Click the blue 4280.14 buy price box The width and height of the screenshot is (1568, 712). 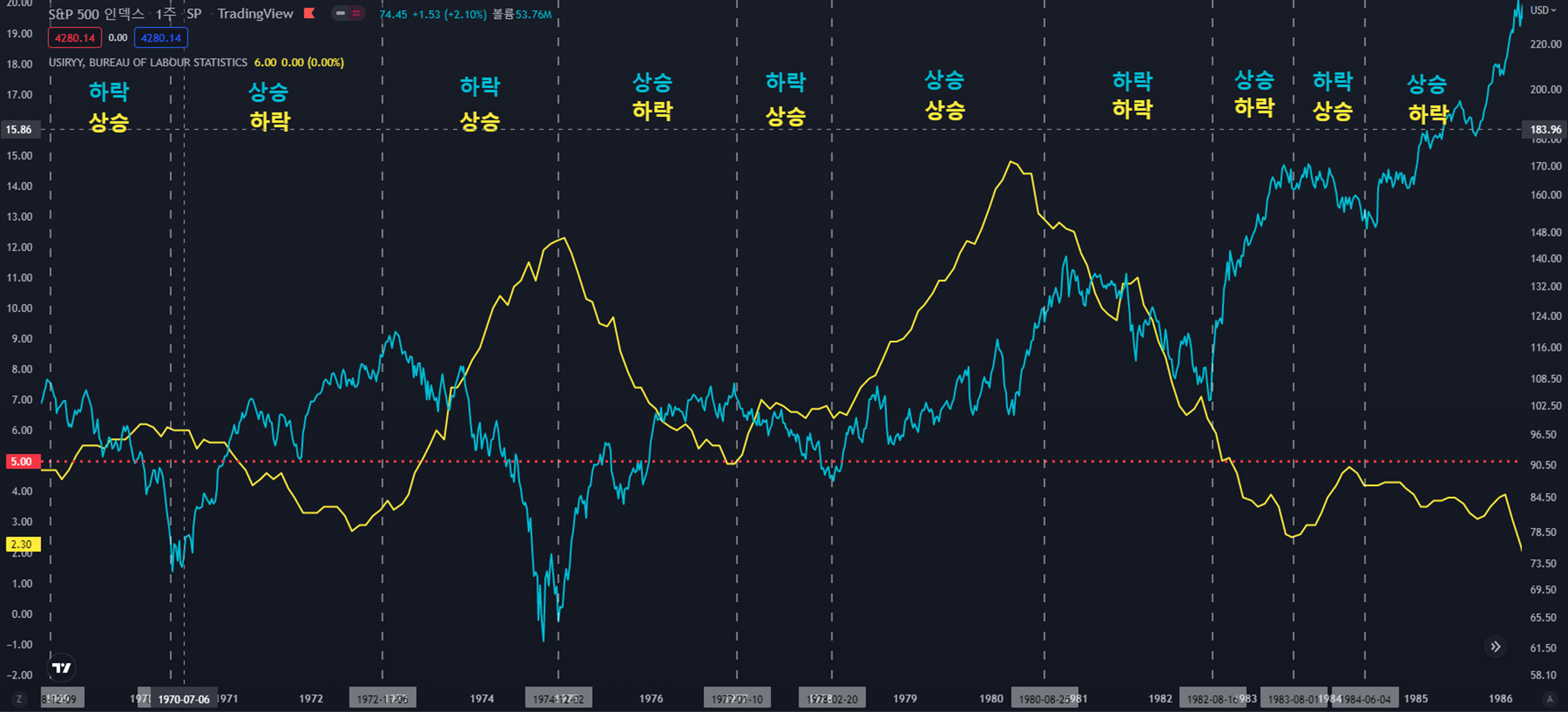(161, 38)
